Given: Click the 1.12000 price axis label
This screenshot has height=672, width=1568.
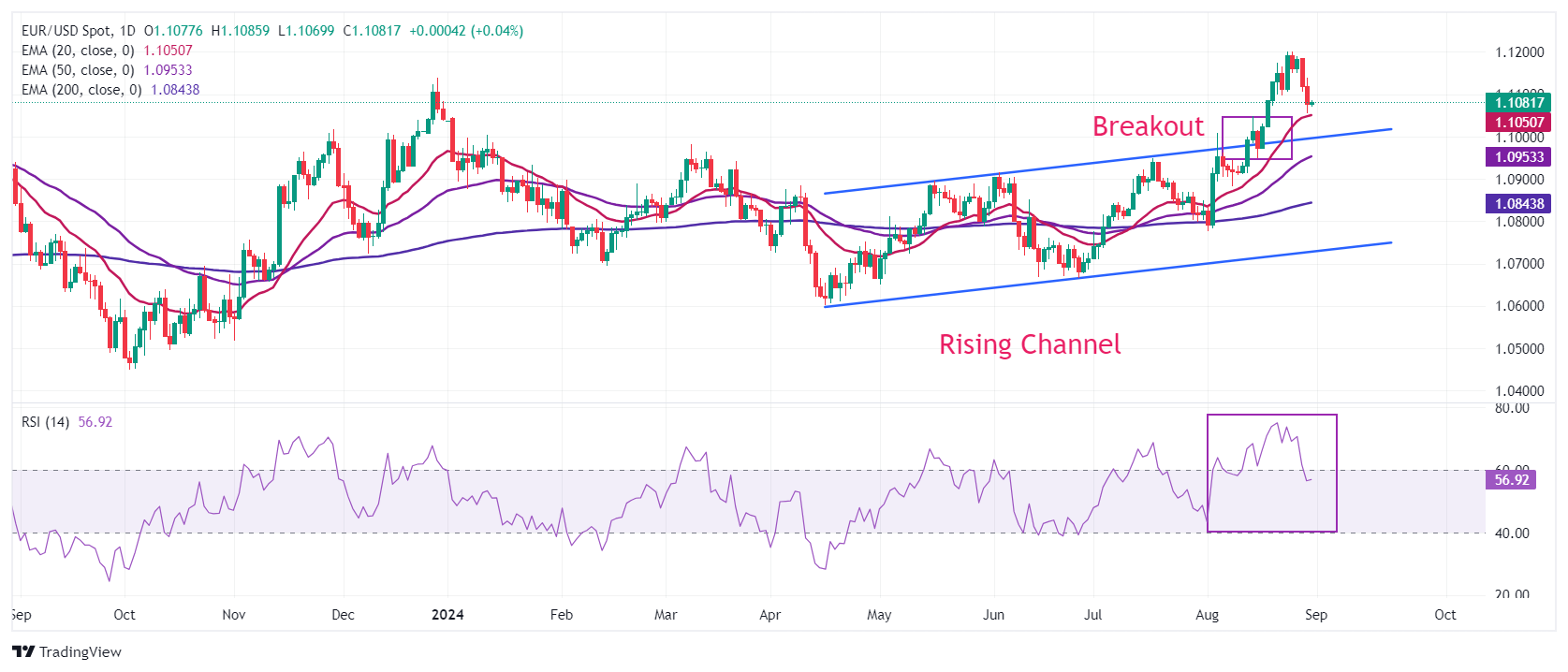Looking at the screenshot, I should (x=1519, y=52).
